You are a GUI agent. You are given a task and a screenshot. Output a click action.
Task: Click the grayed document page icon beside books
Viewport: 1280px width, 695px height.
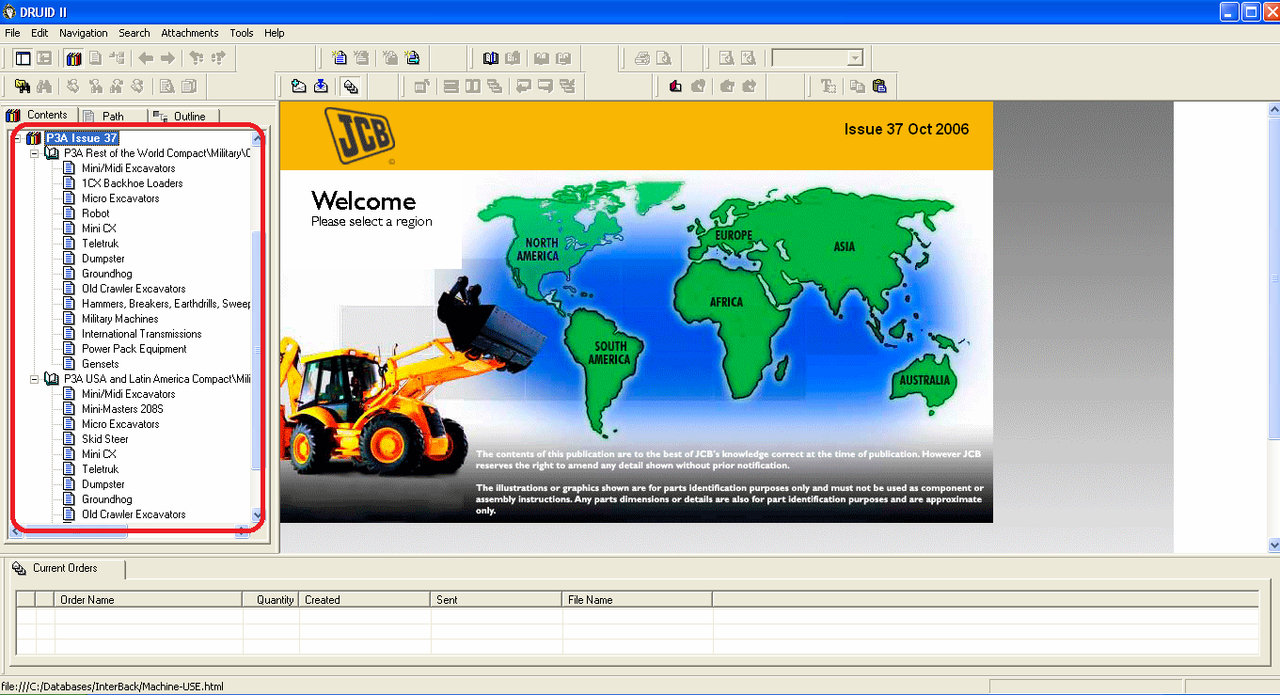pyautogui.click(x=95, y=58)
